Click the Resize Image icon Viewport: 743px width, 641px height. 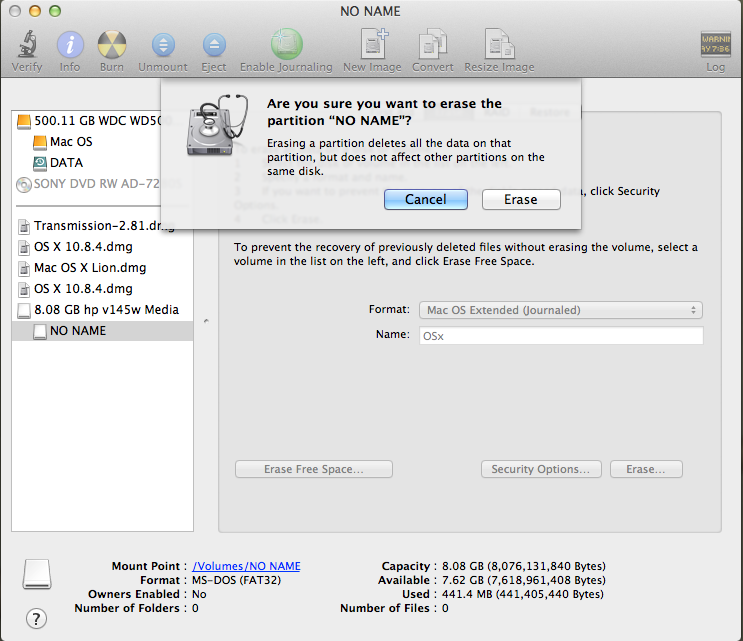pos(499,44)
